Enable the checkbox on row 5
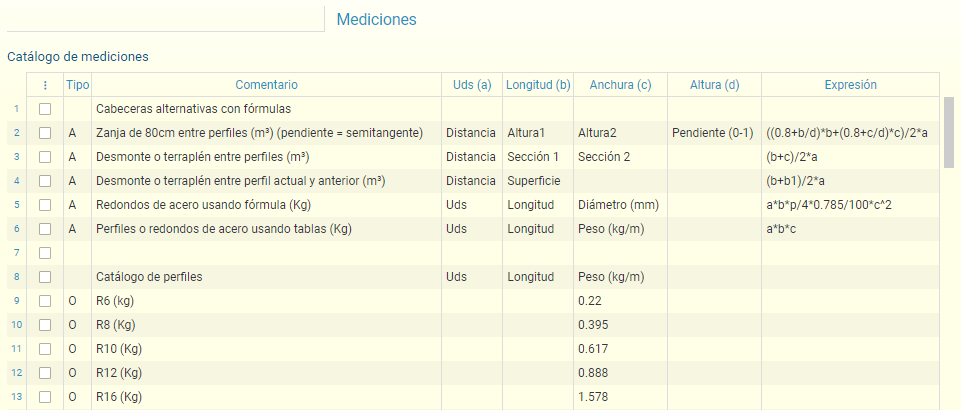Image resolution: width=961 pixels, height=410 pixels. (x=45, y=205)
